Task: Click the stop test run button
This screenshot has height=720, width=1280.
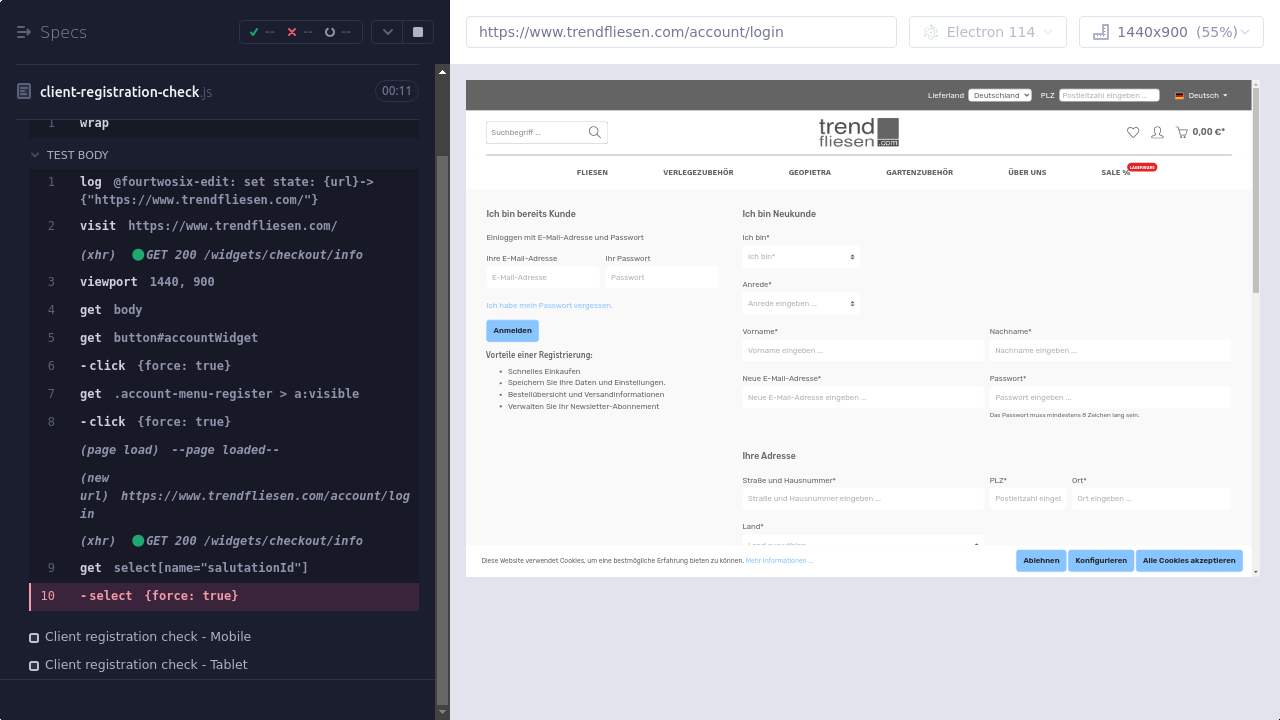Action: coord(418,32)
